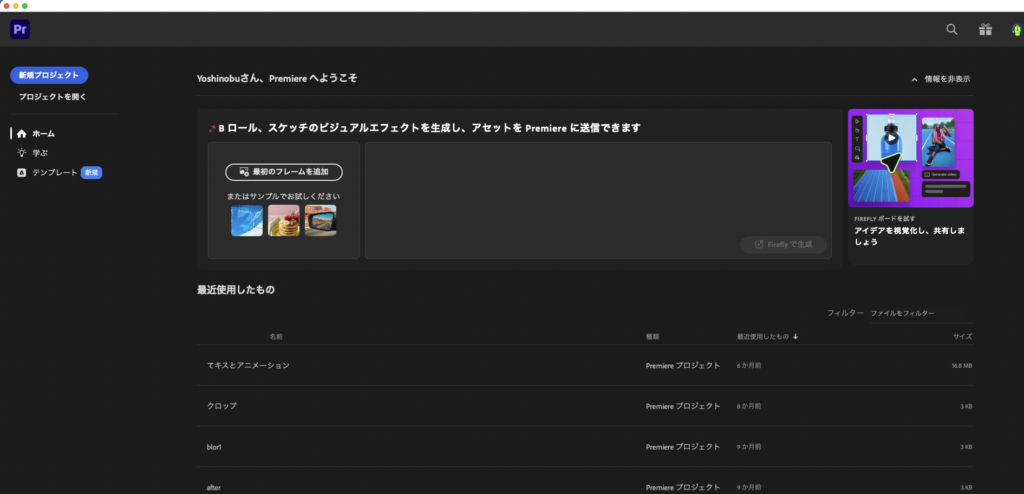Open the クロップ project
The width and height of the screenshot is (1024, 494).
point(221,406)
